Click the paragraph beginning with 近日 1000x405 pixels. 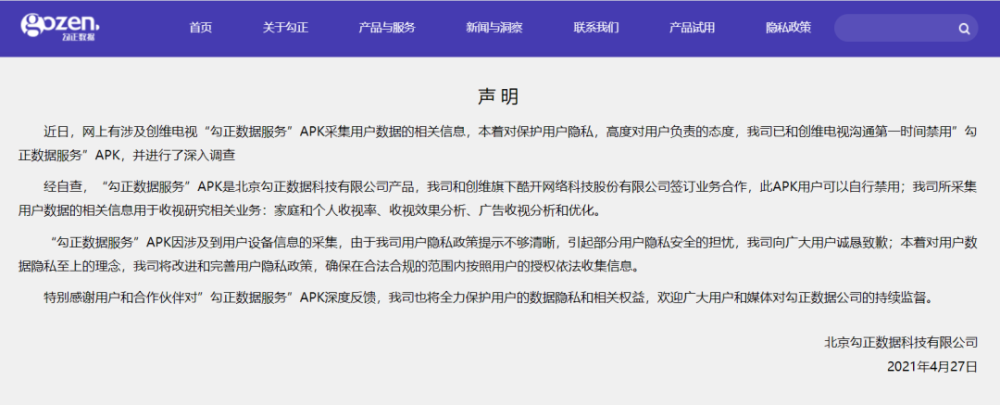pyautogui.click(x=497, y=144)
